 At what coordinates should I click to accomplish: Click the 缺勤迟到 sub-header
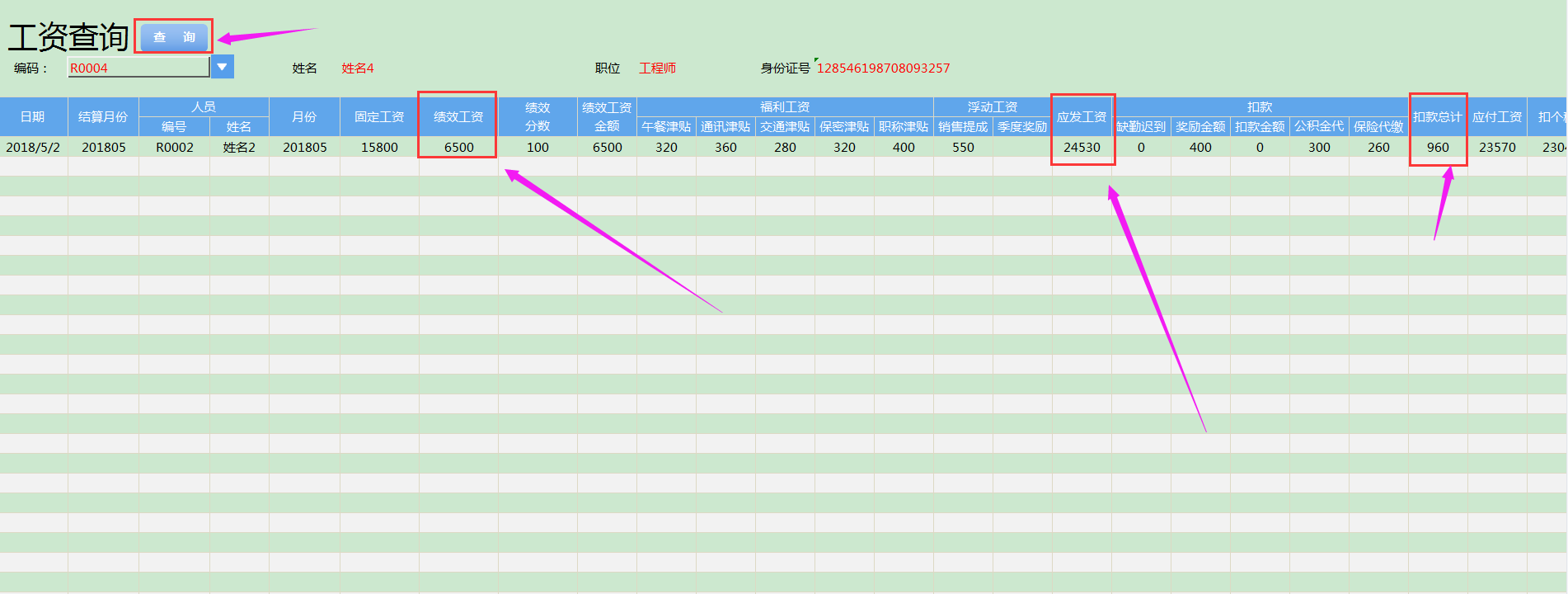[x=1141, y=127]
